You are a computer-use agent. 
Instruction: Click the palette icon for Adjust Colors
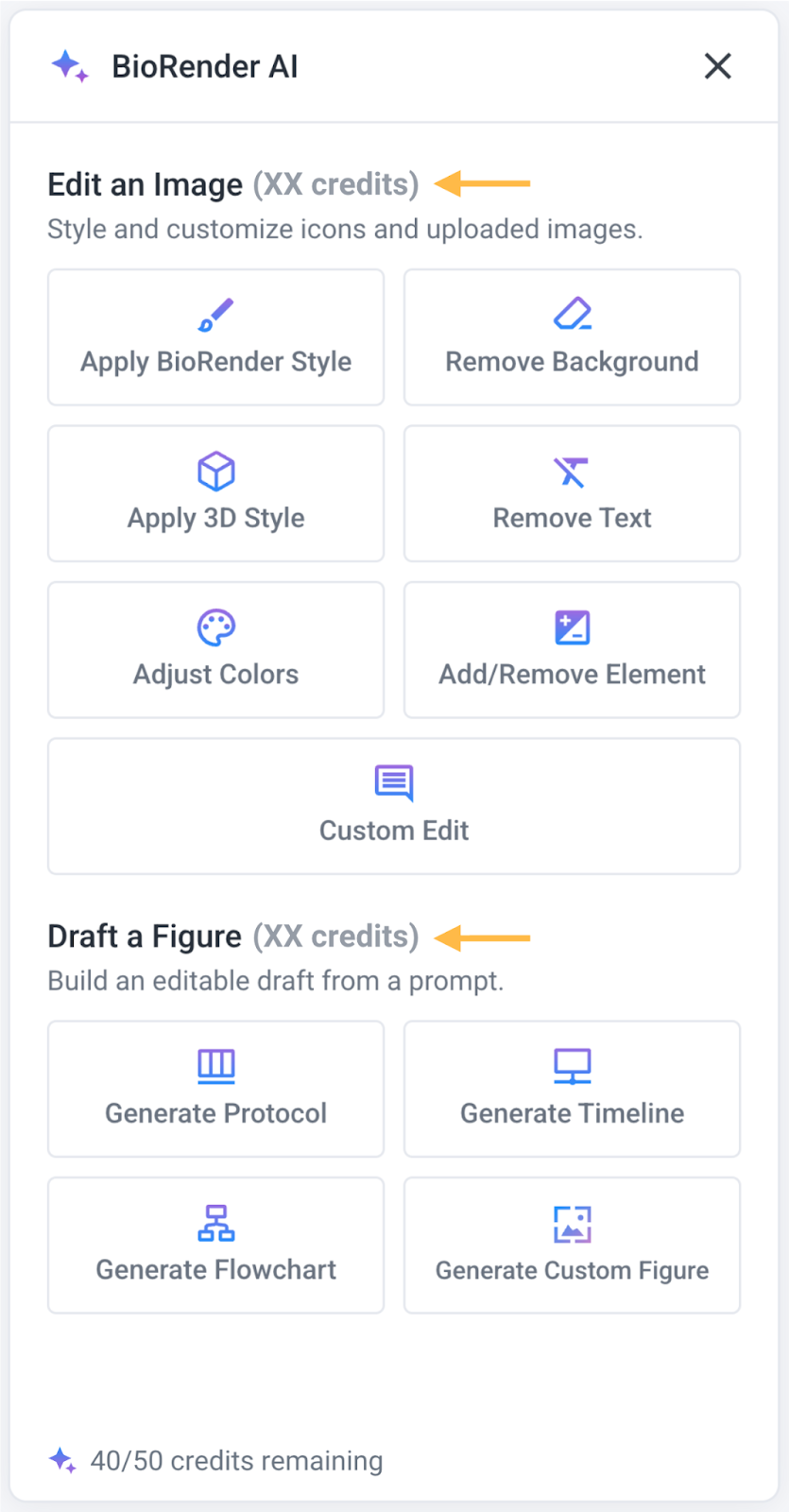(215, 627)
